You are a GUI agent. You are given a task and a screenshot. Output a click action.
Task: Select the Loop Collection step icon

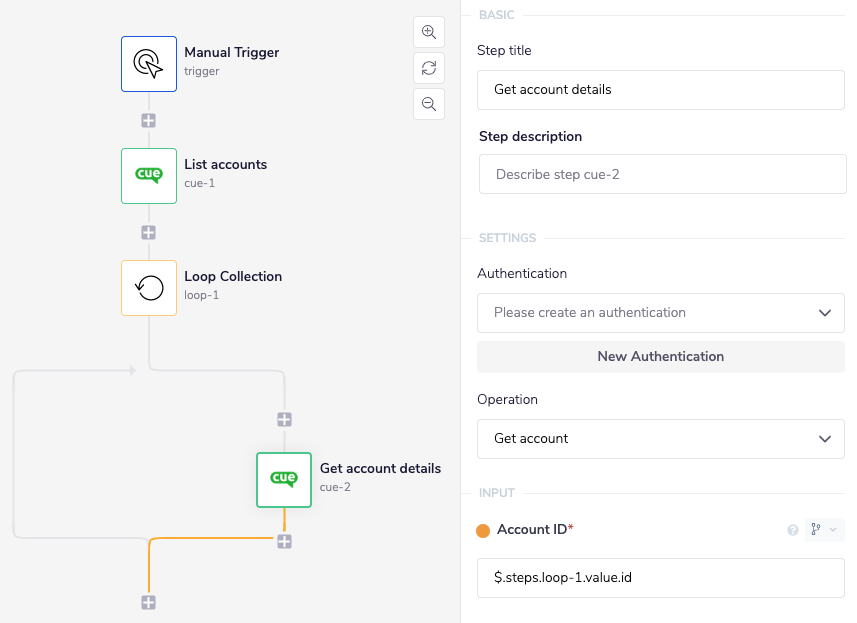149,288
